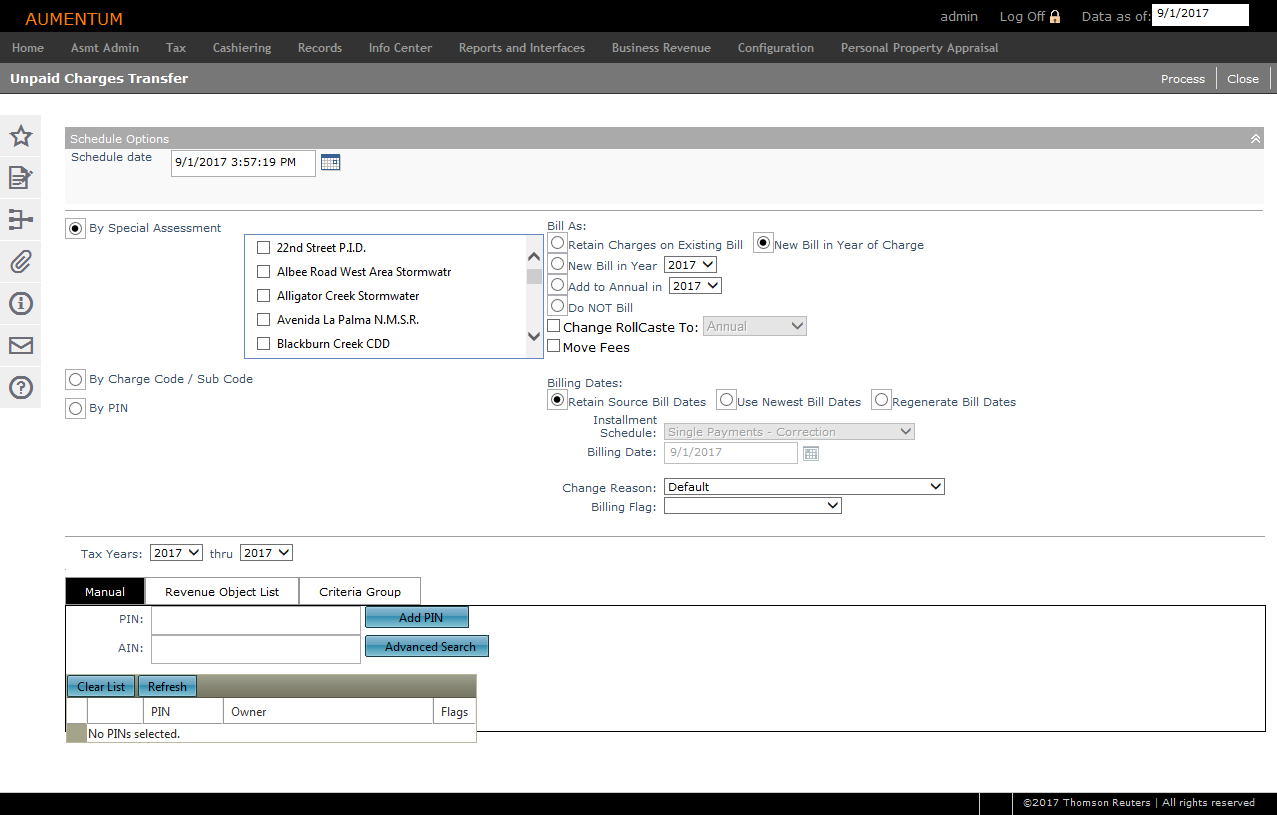The image size is (1277, 815).
Task: Collapse the Schedule Options panel
Action: pos(1256,139)
